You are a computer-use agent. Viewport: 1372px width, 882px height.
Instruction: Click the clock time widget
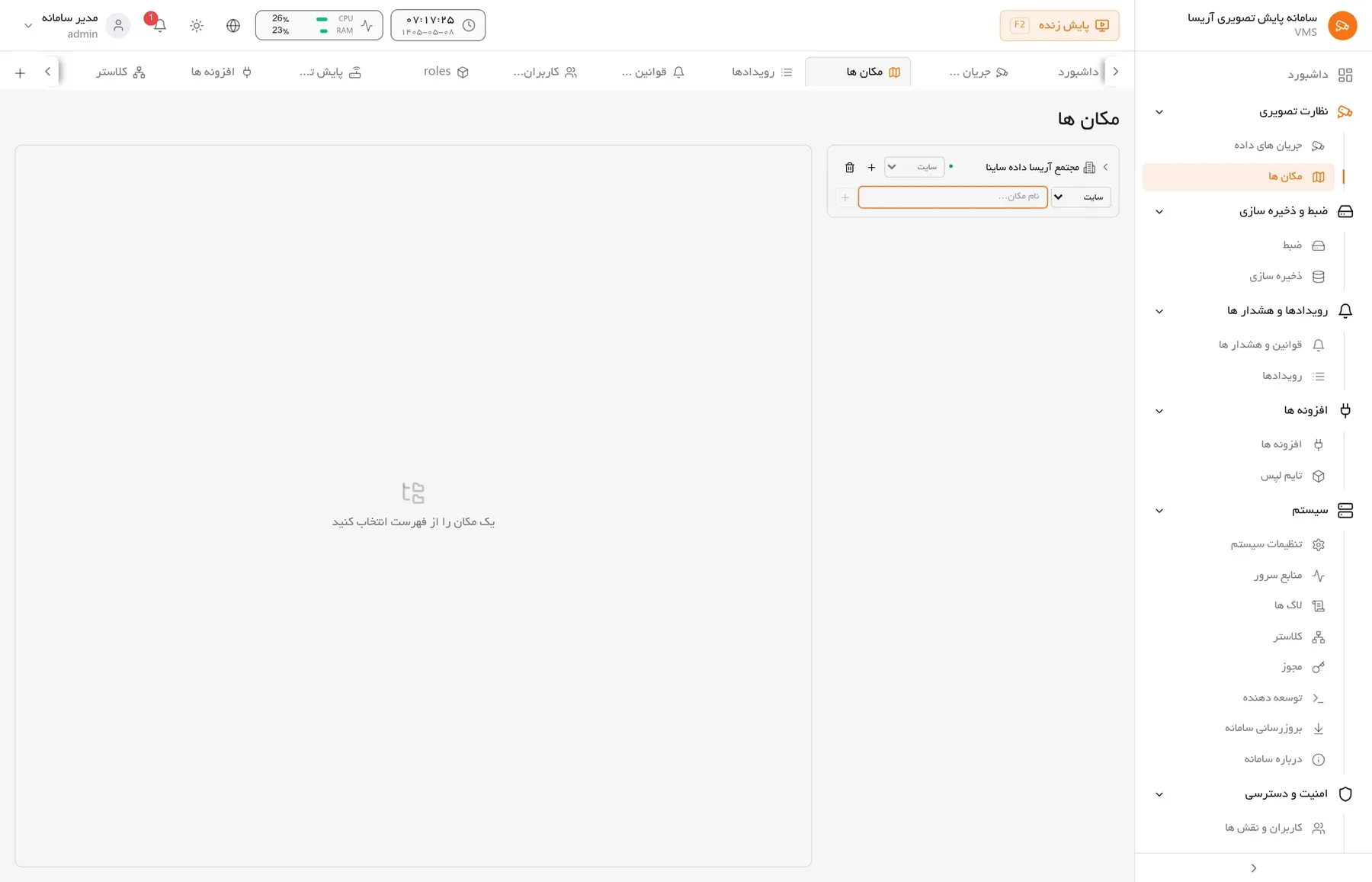438,25
